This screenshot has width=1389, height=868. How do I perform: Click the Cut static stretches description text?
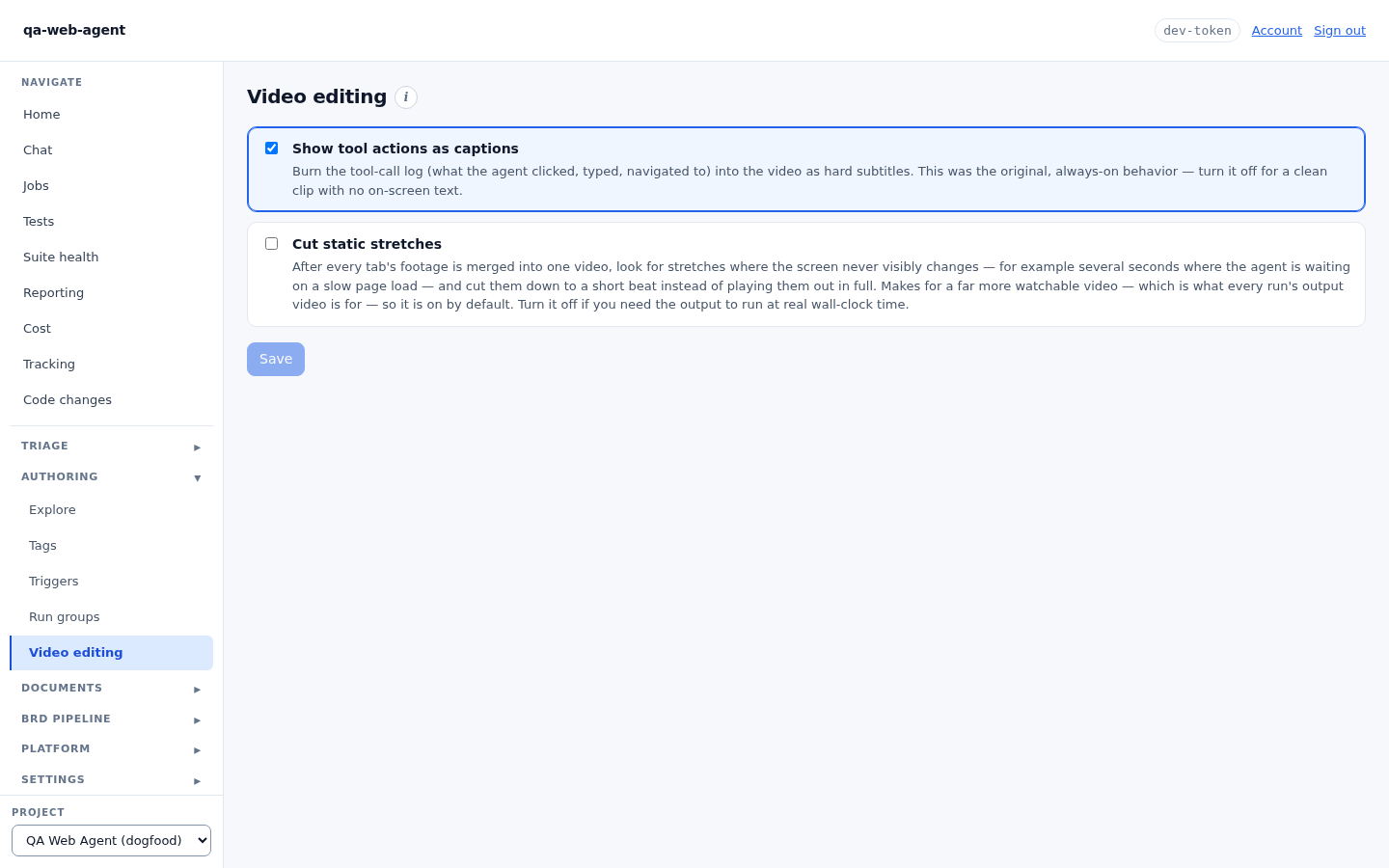click(x=821, y=285)
